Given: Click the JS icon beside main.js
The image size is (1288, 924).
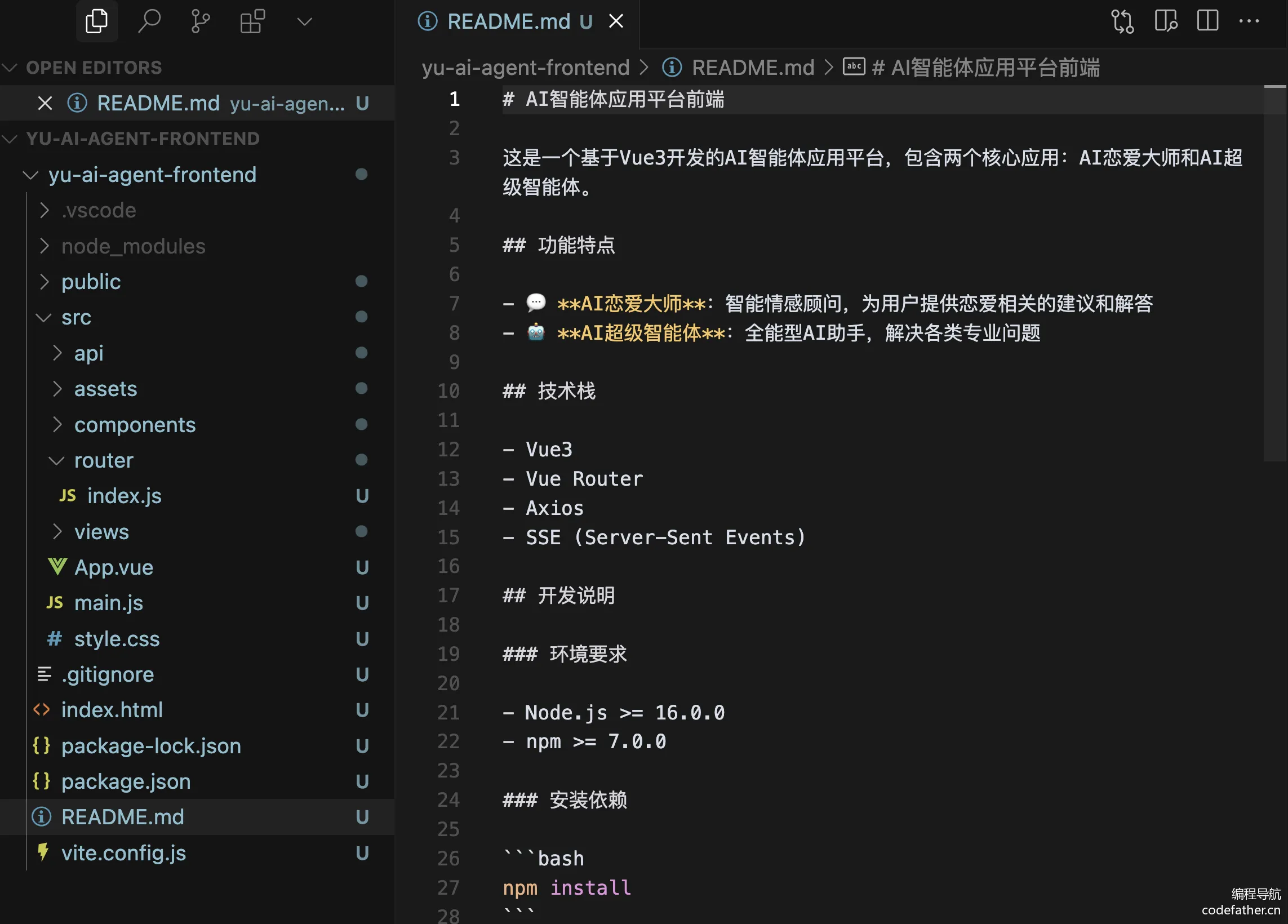Looking at the screenshot, I should pyautogui.click(x=55, y=602).
